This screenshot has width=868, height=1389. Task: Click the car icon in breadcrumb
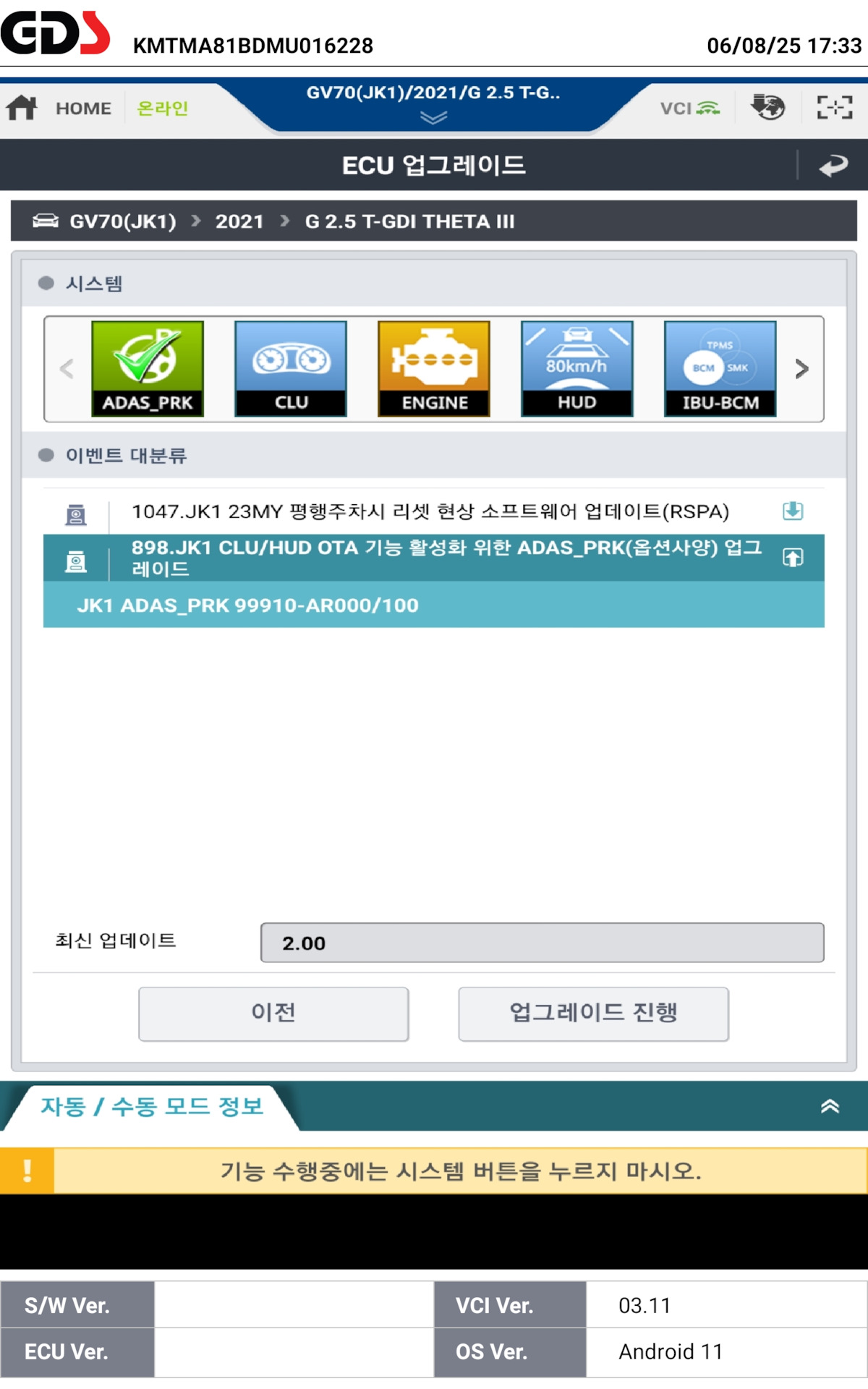pos(46,221)
